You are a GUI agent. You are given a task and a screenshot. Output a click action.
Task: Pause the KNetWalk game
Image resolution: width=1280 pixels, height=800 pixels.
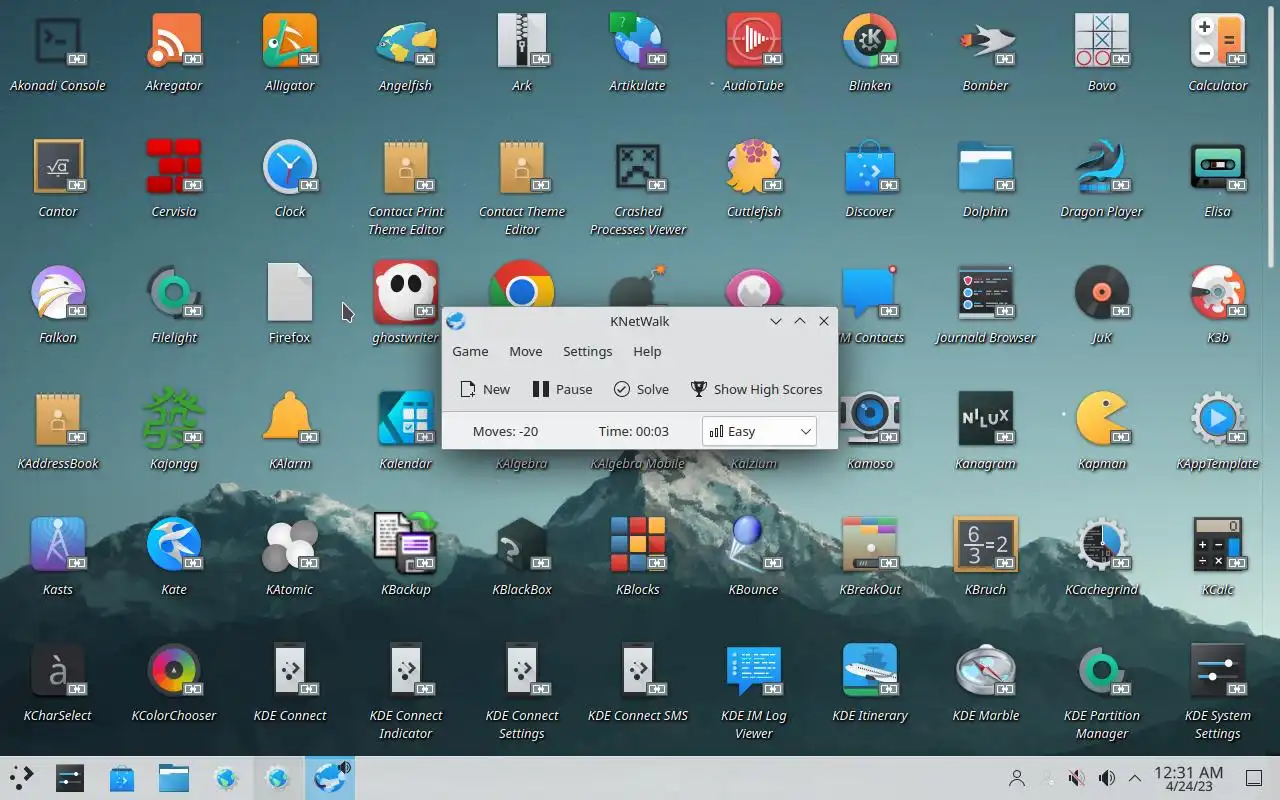tap(562, 390)
